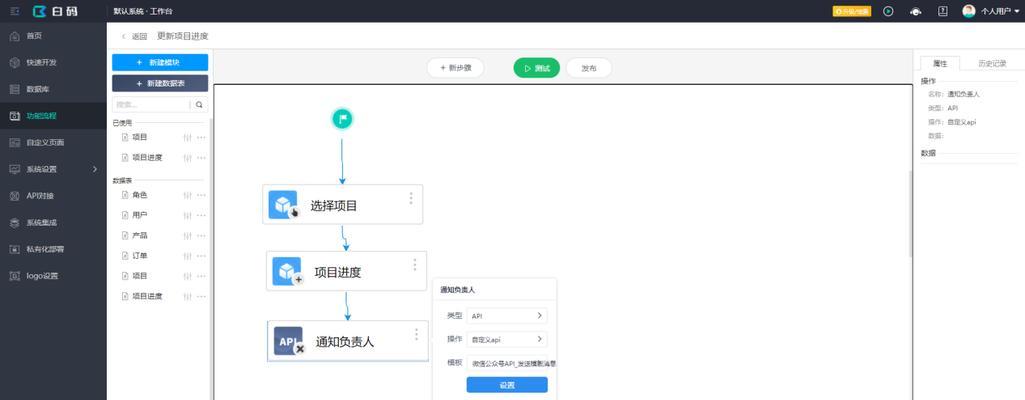Click 返回 to go back

pyautogui.click(x=135, y=37)
